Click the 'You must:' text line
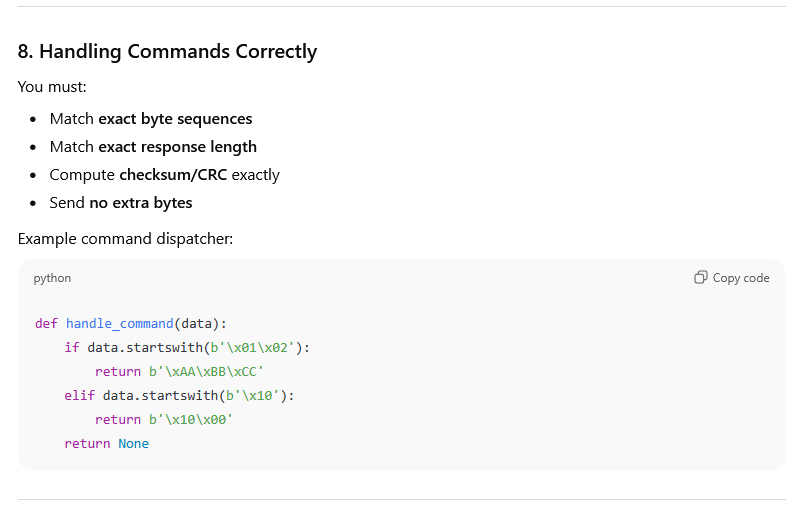The image size is (810, 520). [52, 87]
